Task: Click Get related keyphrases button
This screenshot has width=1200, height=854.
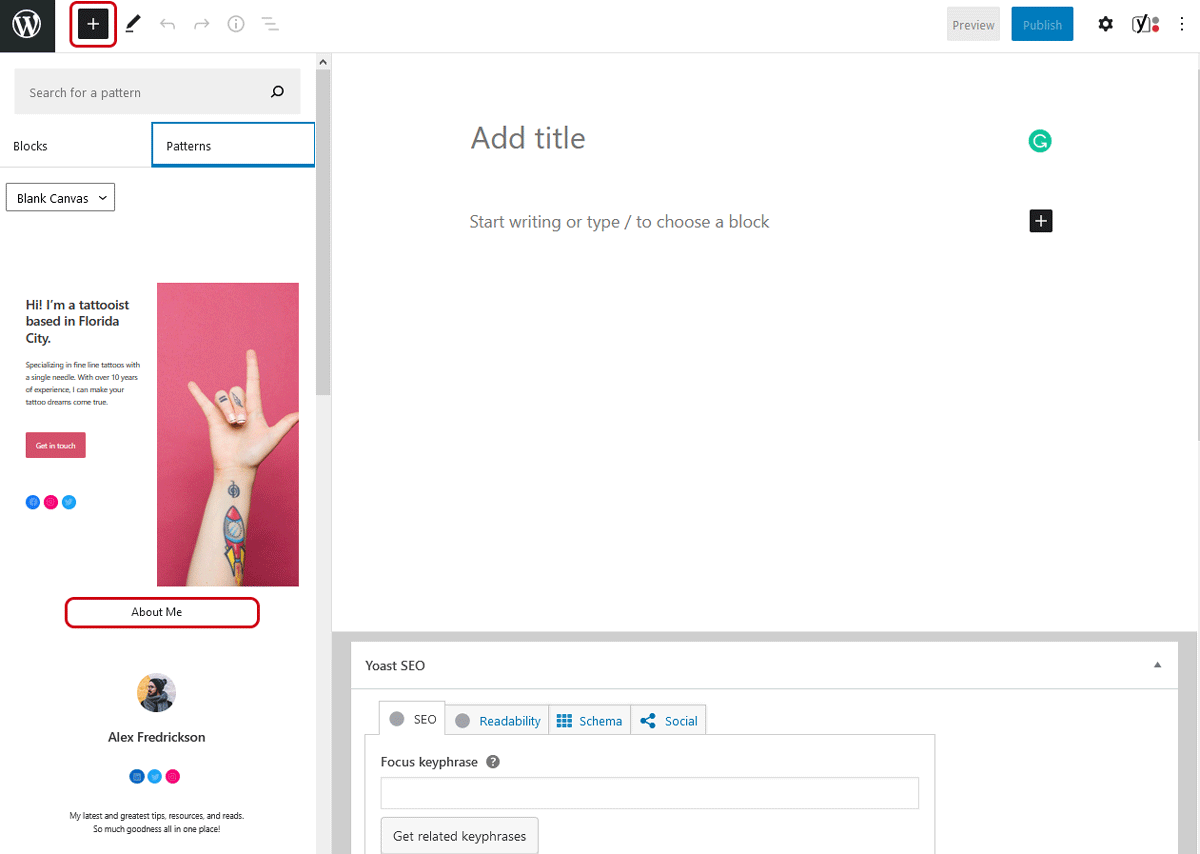Action: (459, 836)
